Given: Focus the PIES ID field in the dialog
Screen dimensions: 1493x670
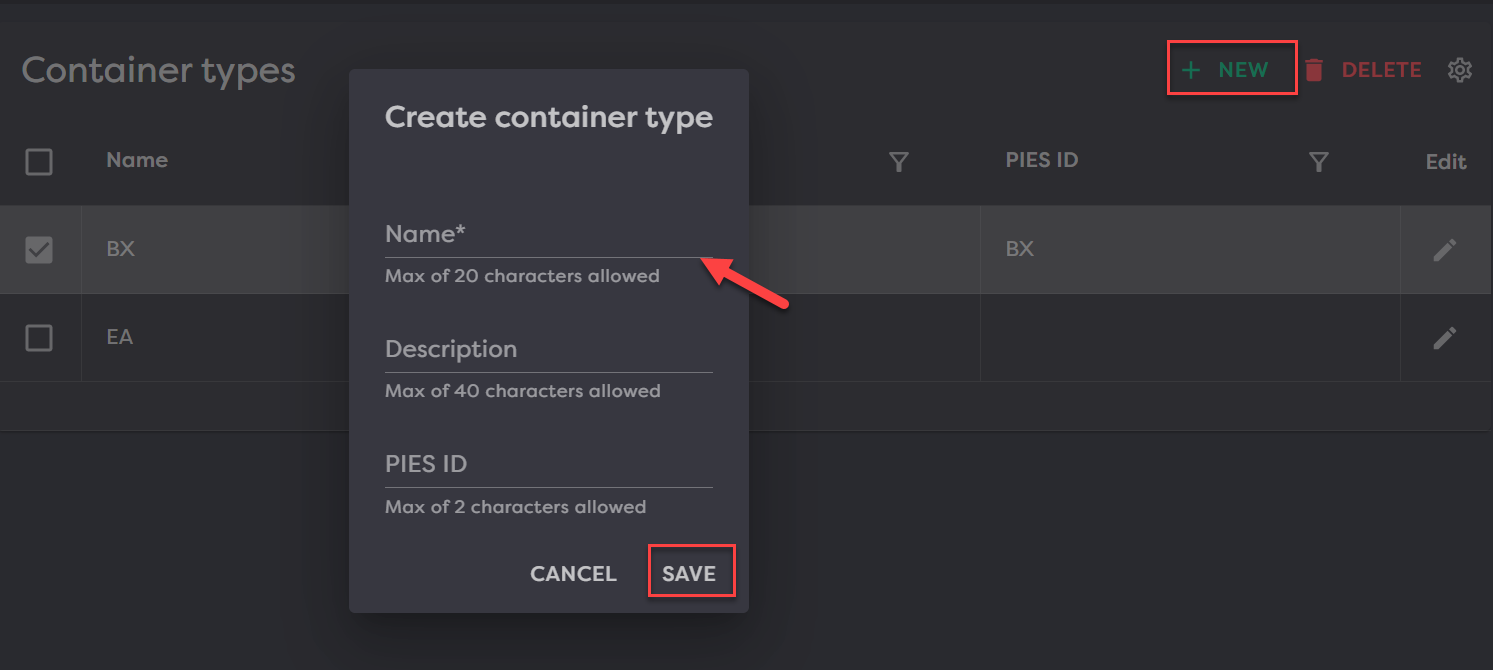Looking at the screenshot, I should click(548, 466).
